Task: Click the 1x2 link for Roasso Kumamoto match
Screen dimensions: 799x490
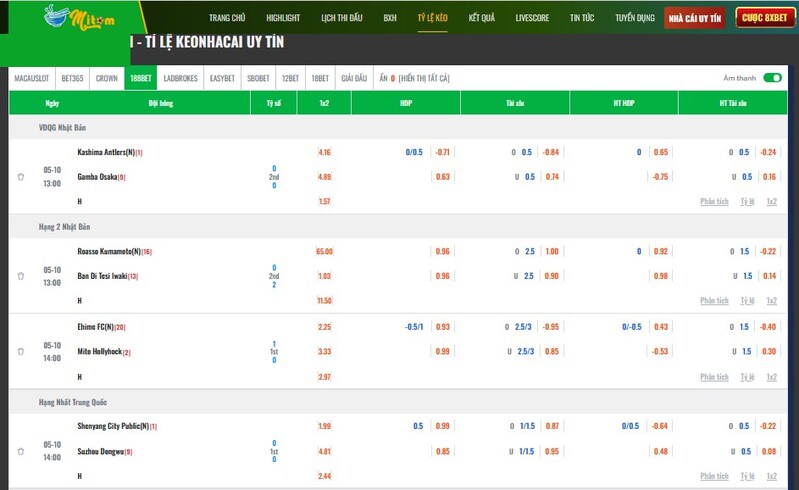Action: pos(771,300)
